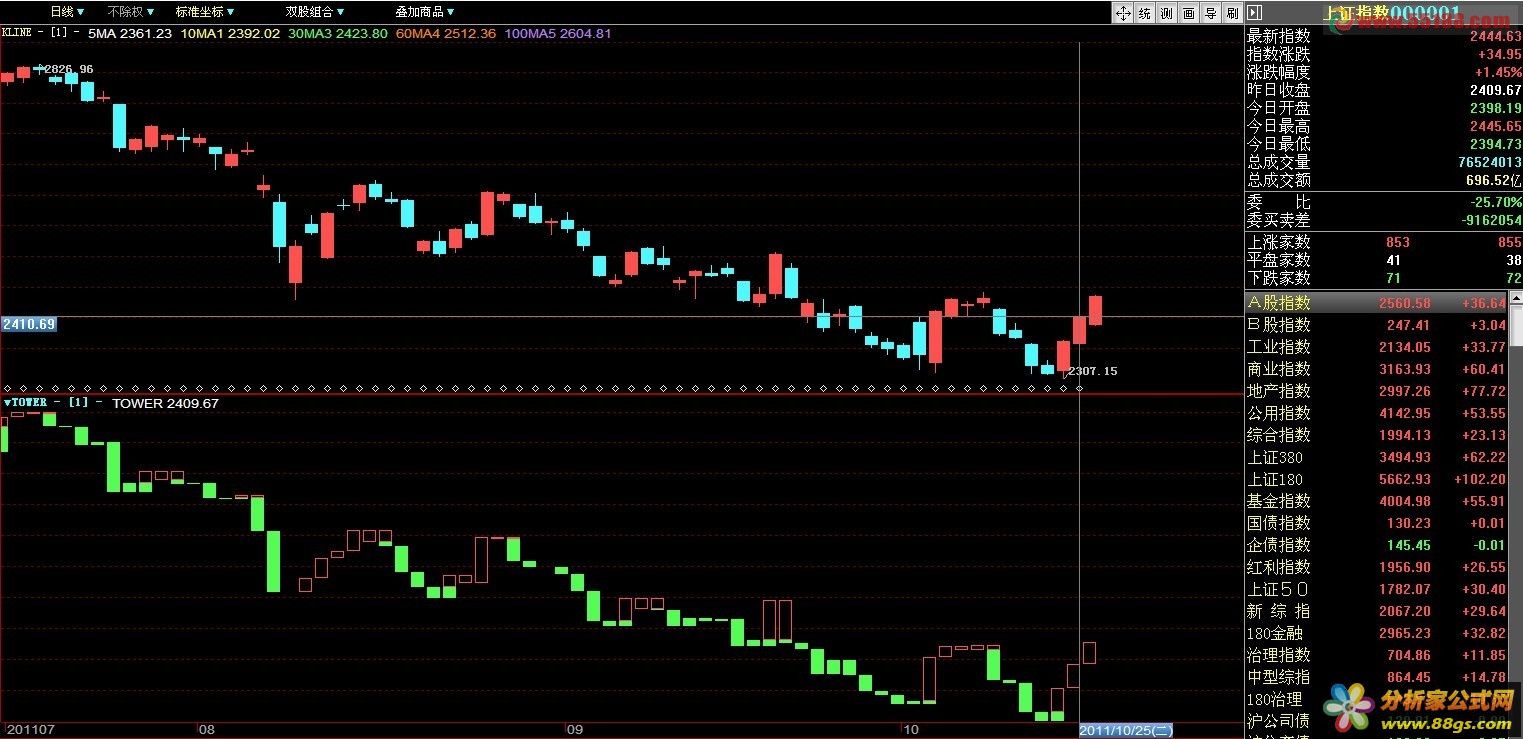
Task: Select the 新综指 row
Action: (1376, 611)
